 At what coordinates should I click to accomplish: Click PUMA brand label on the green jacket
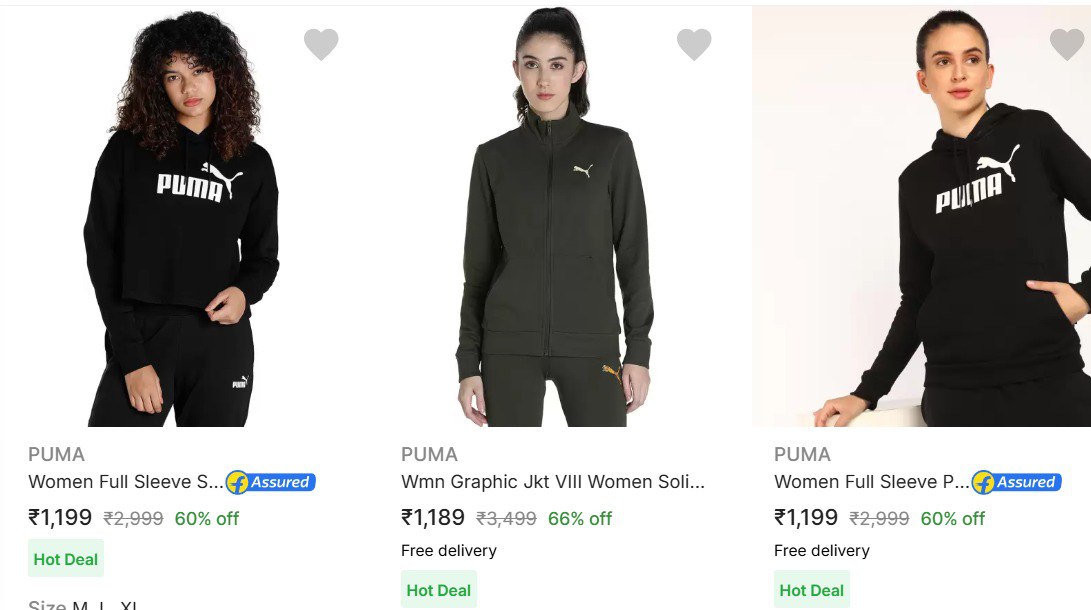(x=429, y=454)
